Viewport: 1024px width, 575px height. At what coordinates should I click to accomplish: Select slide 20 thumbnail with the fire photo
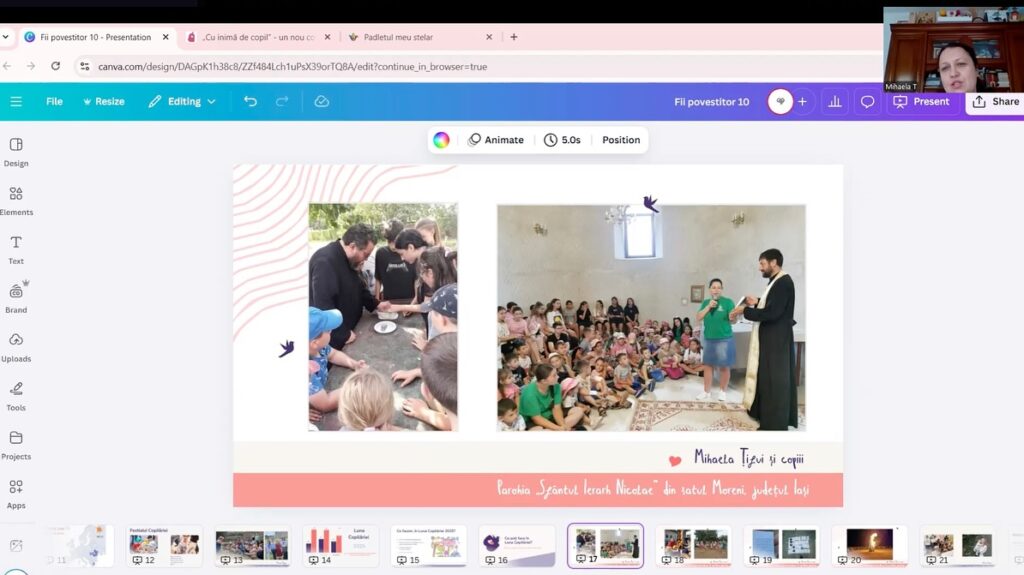coord(870,546)
